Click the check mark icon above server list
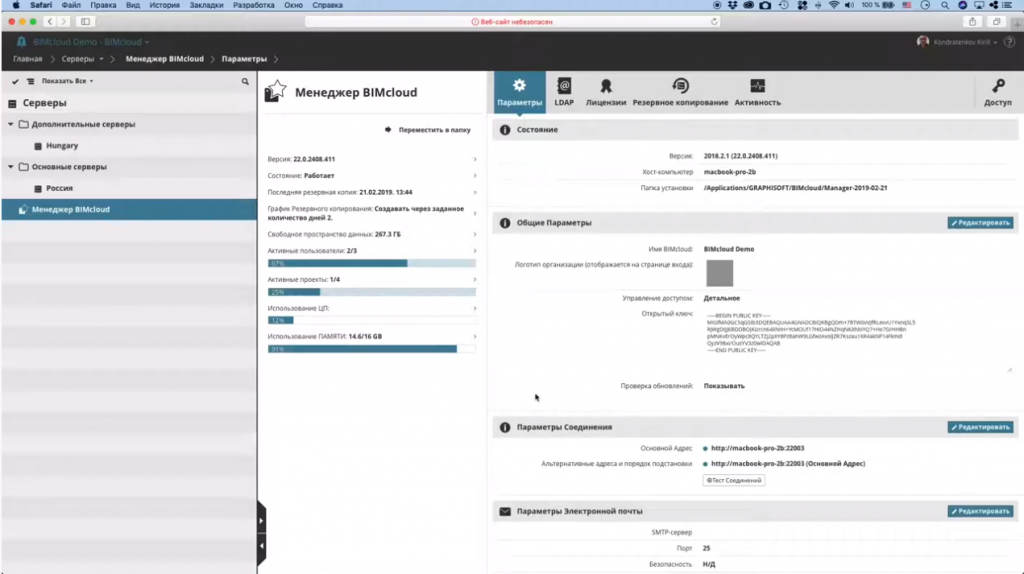The width and height of the screenshot is (1024, 574). (x=15, y=82)
